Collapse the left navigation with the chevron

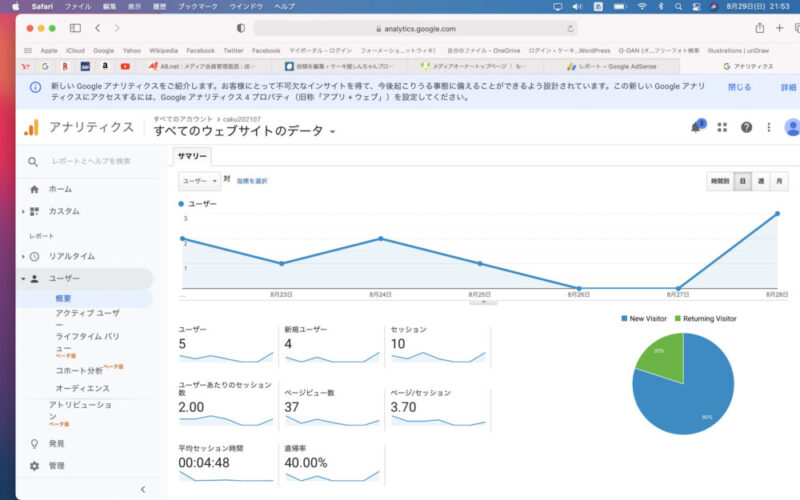pyautogui.click(x=143, y=489)
